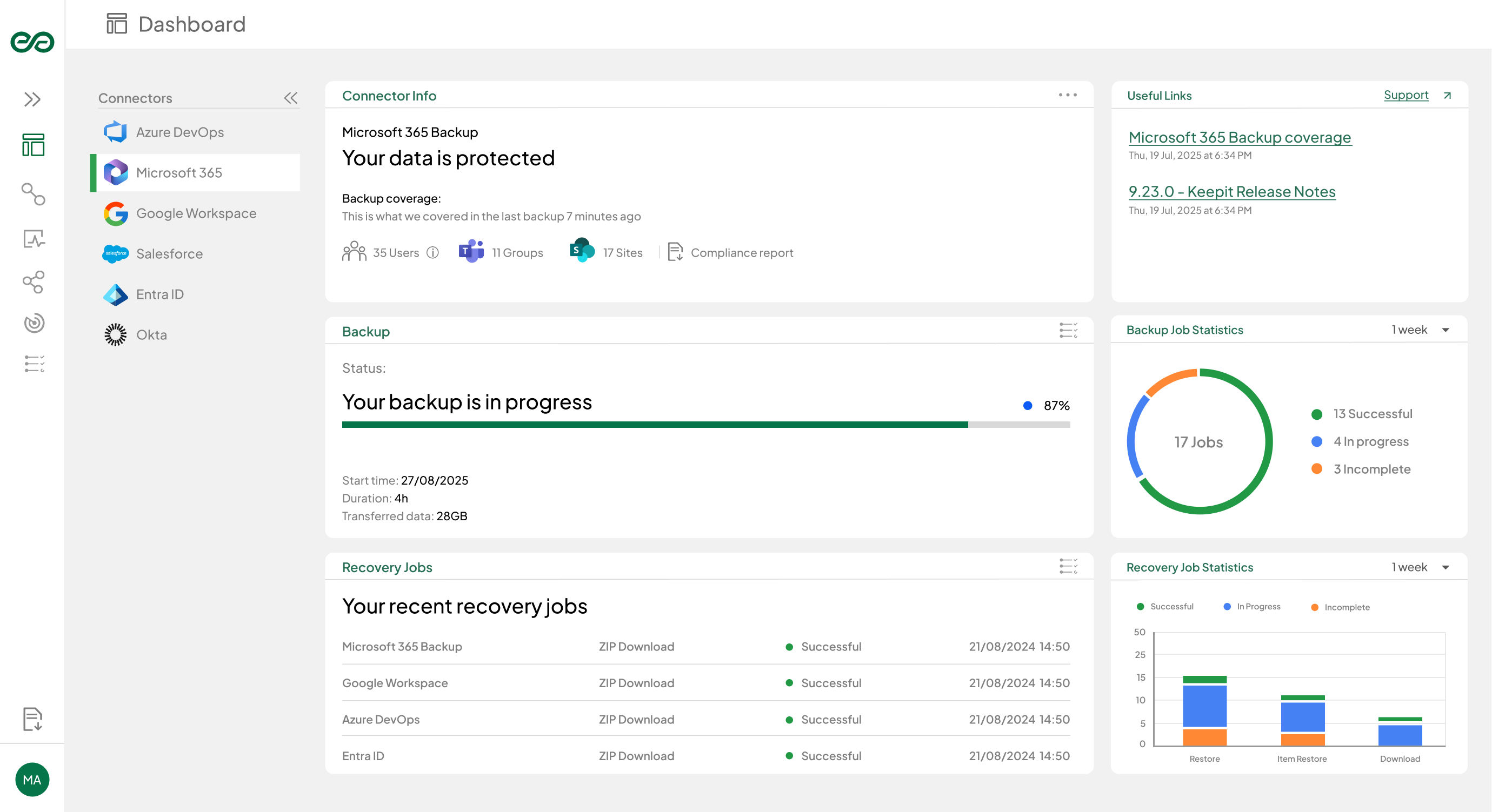1492x812 pixels.
Task: Select the Google Workspace connector
Action: (196, 213)
